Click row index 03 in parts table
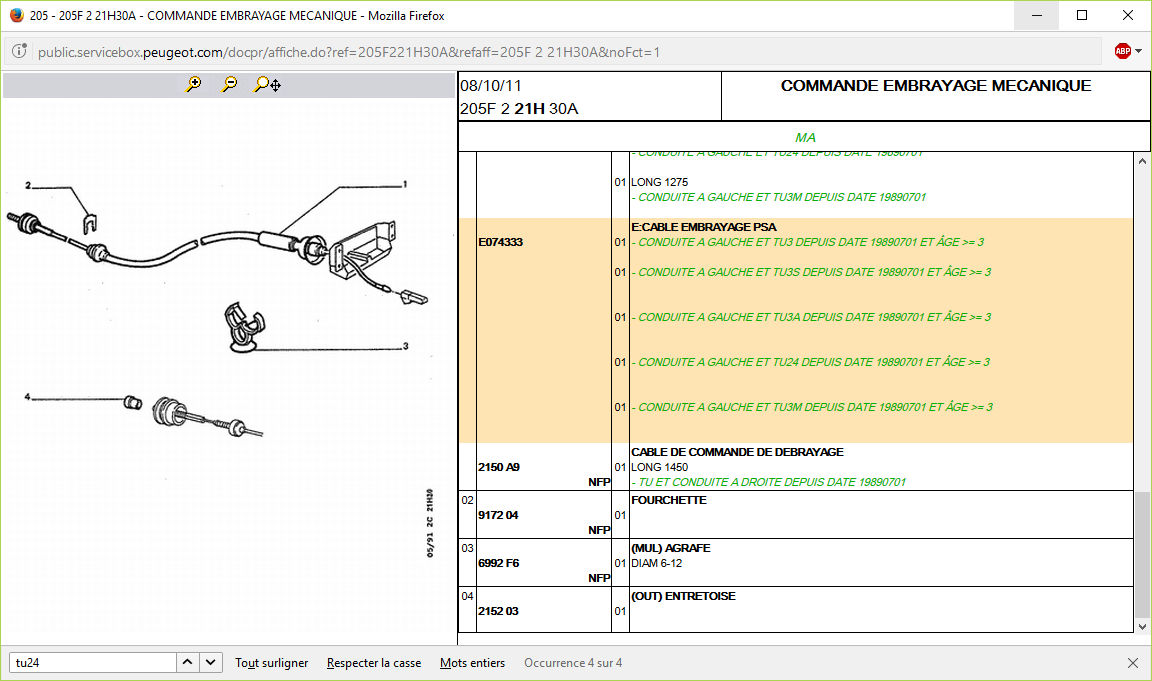The width and height of the screenshot is (1152, 681). point(467,548)
